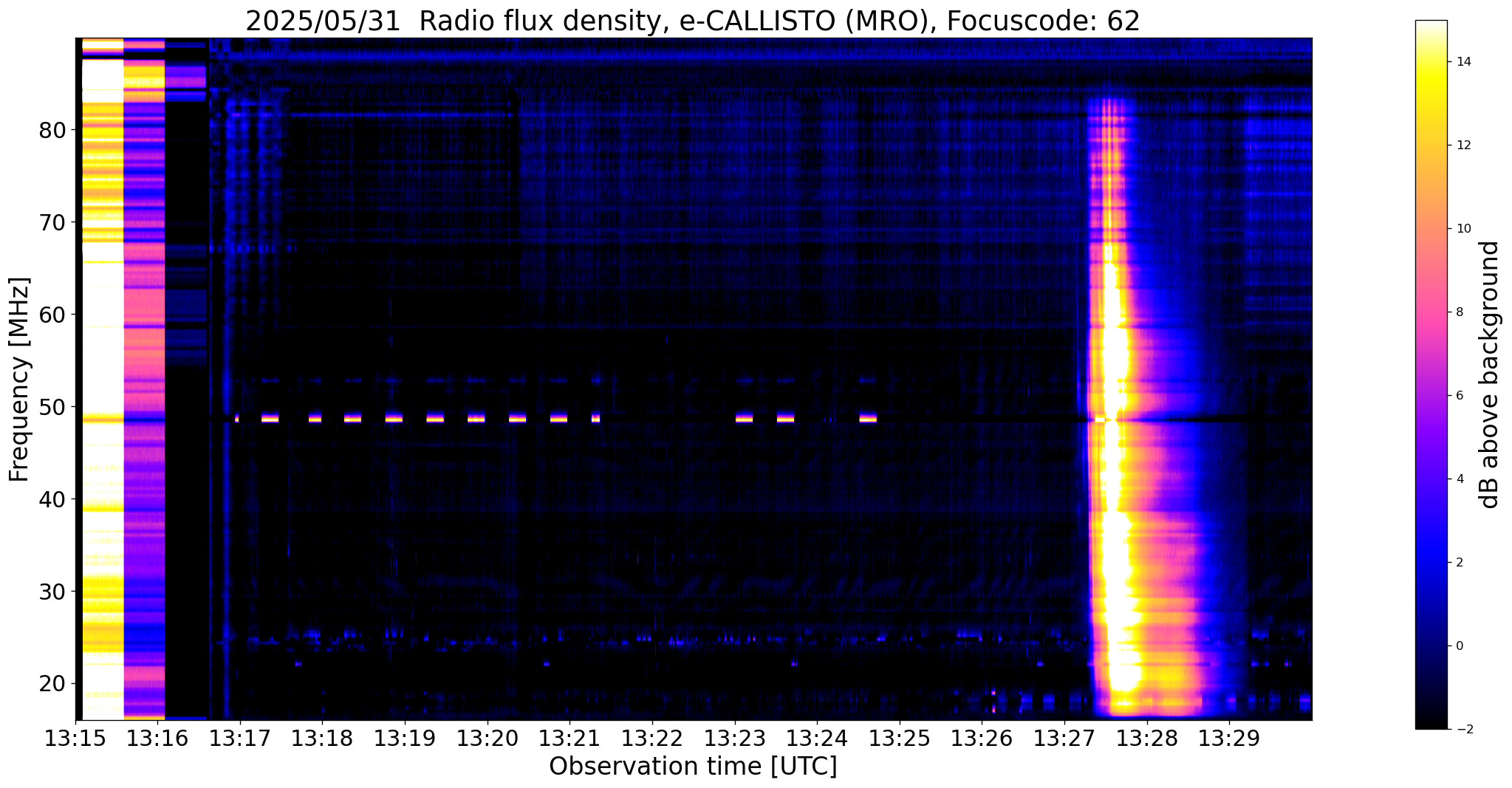The width and height of the screenshot is (1512, 788).
Task: Click the 2 dB colorbar tick label
Action: [x=1459, y=563]
